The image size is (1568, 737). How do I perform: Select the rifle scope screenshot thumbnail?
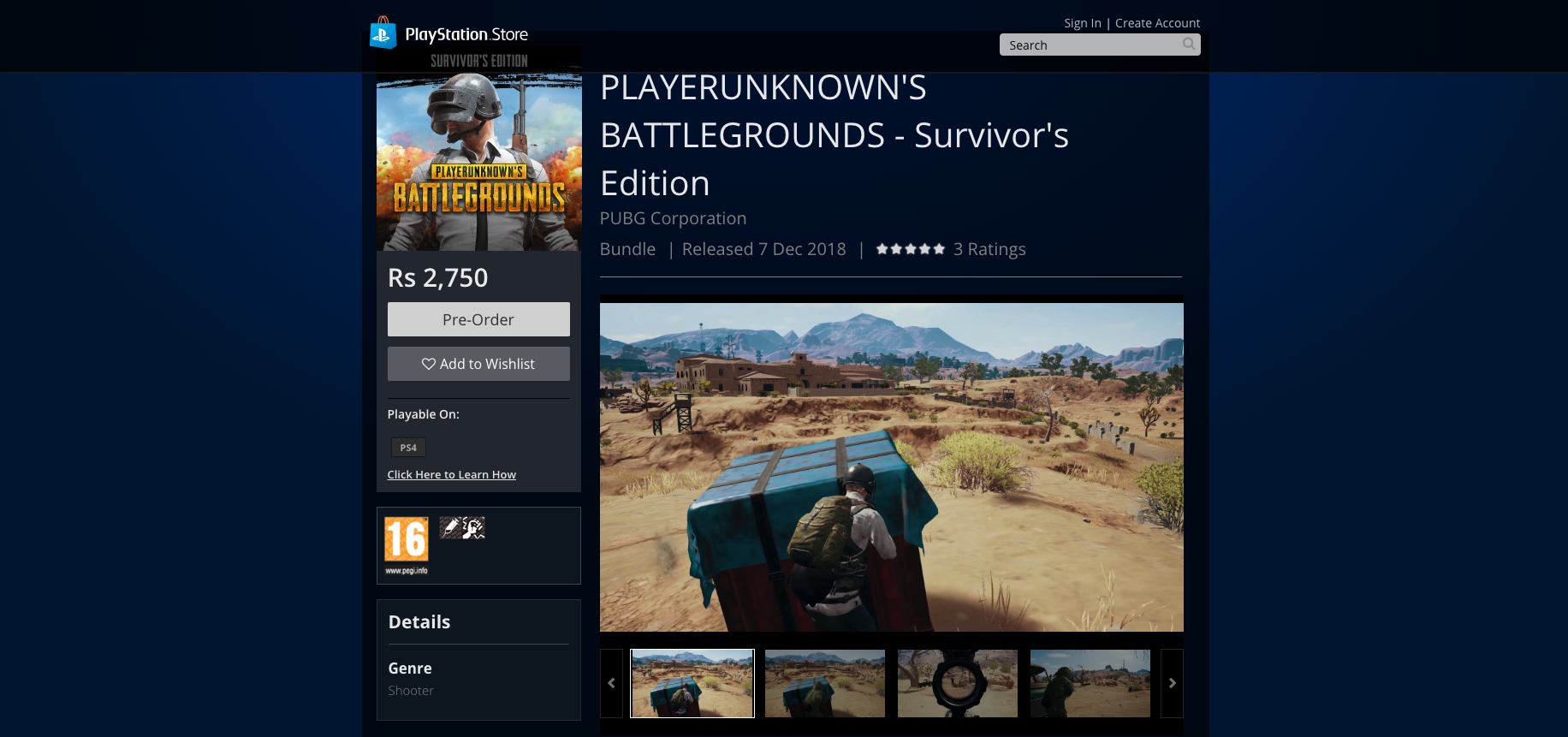958,683
